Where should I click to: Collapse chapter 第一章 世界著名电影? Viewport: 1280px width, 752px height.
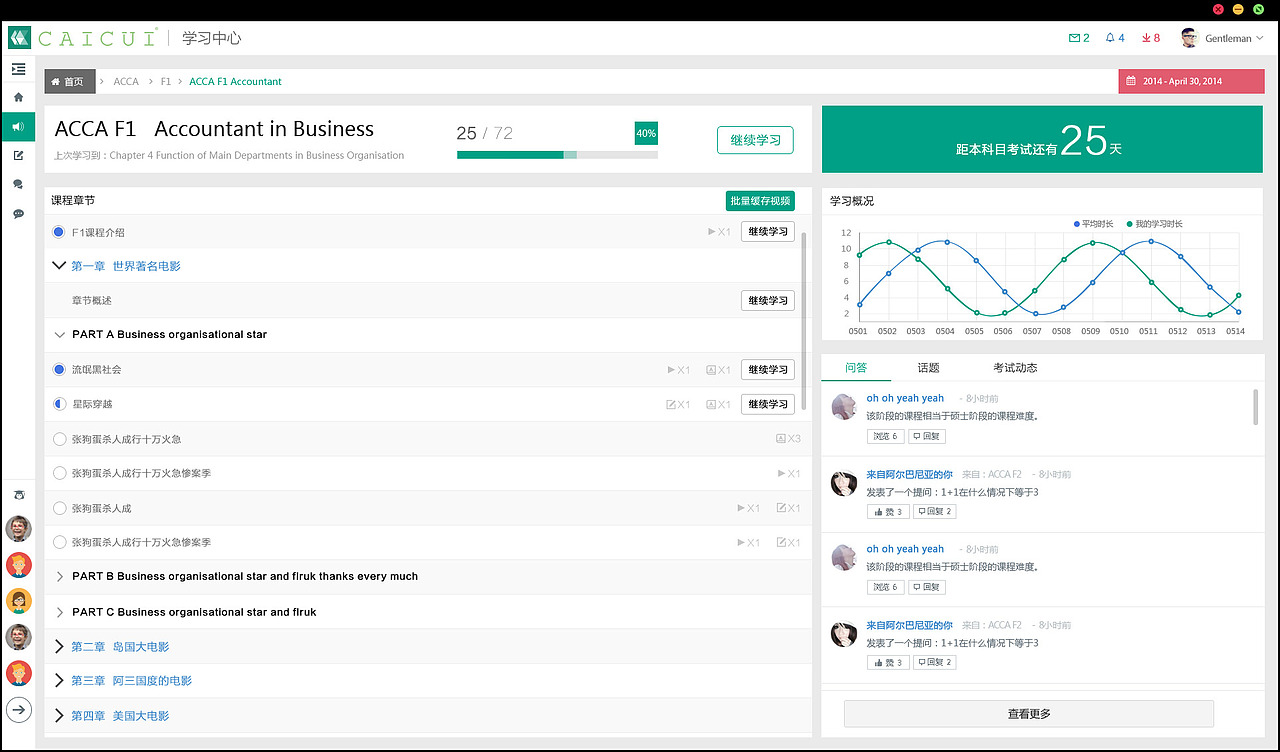(59, 266)
